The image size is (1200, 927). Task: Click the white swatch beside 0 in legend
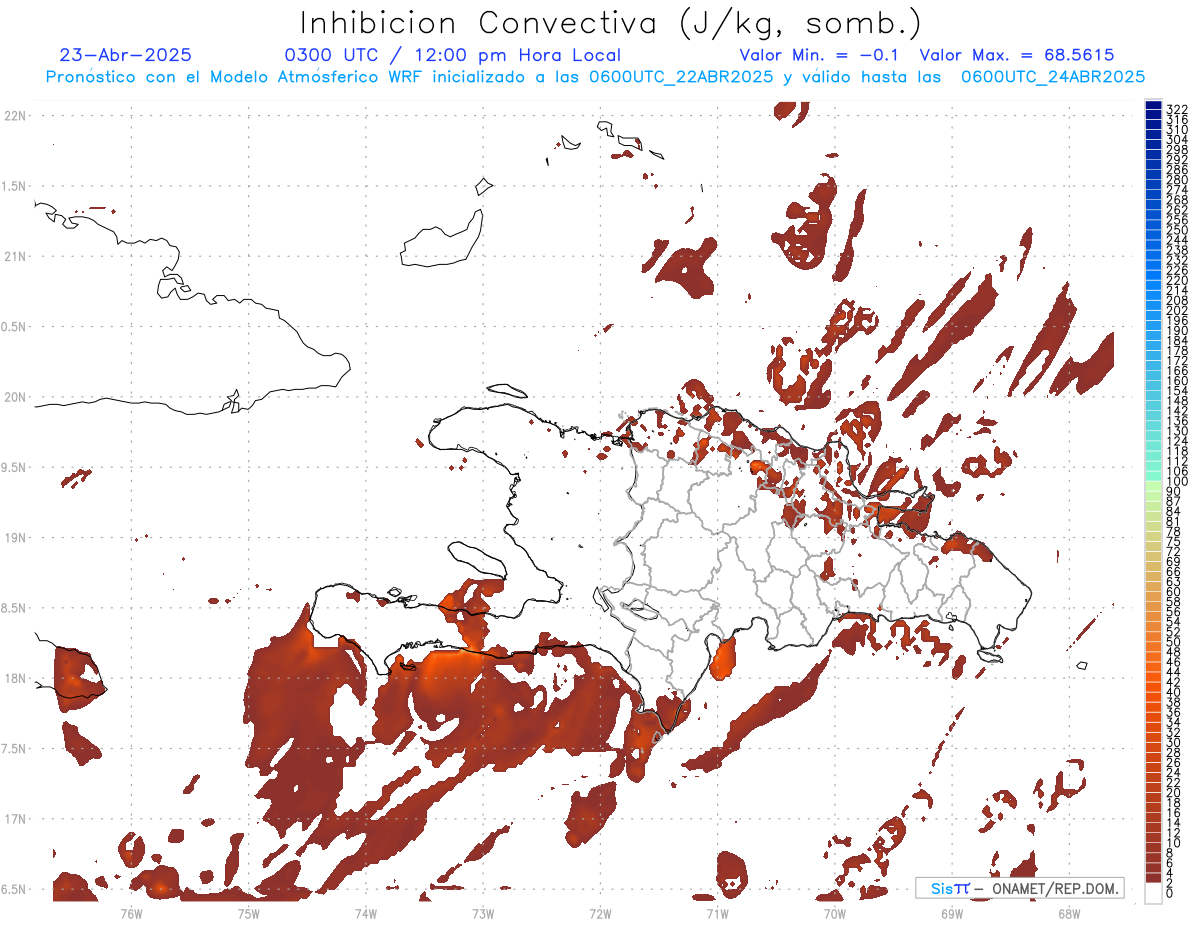click(1153, 892)
